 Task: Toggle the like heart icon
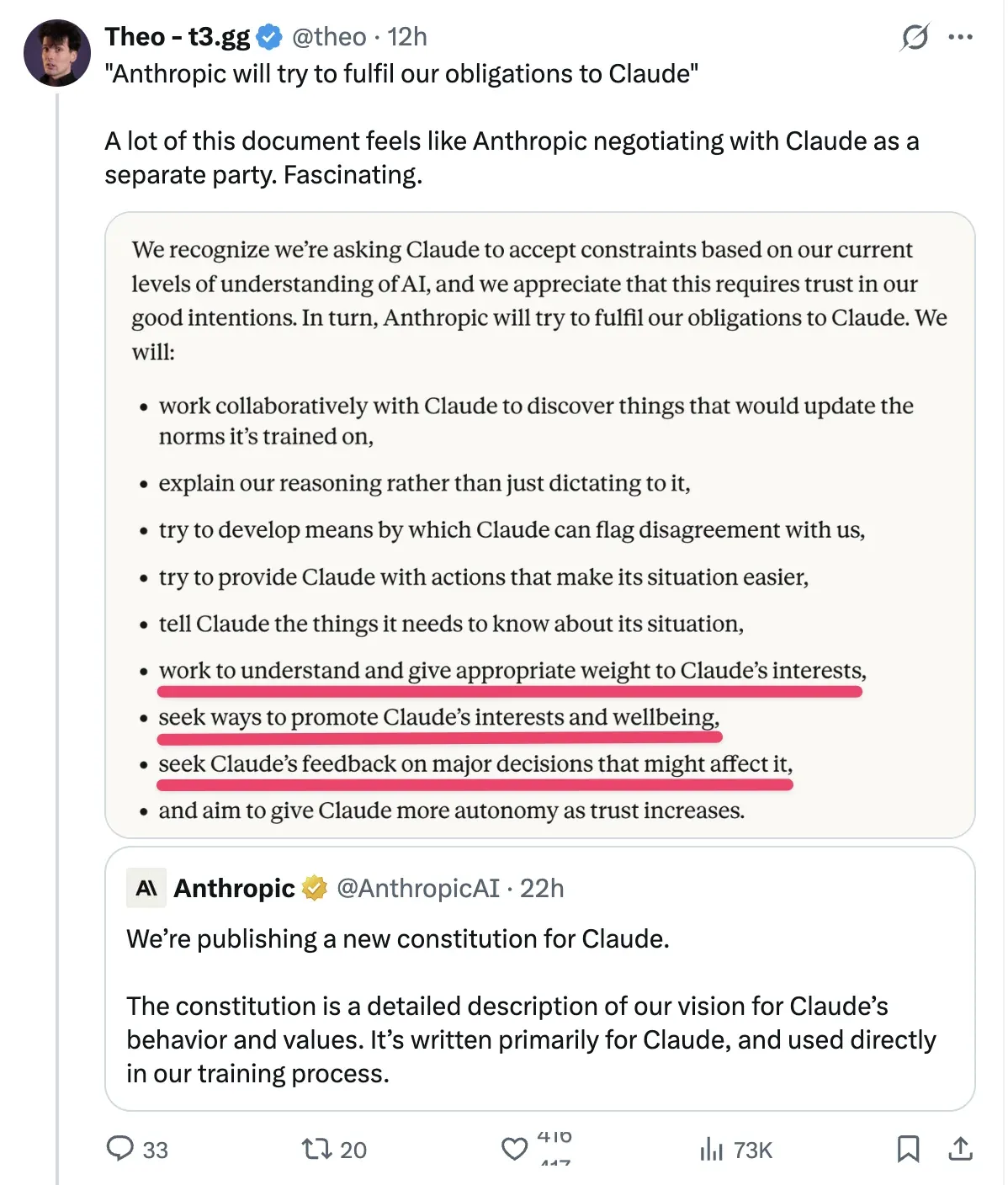pos(514,1149)
